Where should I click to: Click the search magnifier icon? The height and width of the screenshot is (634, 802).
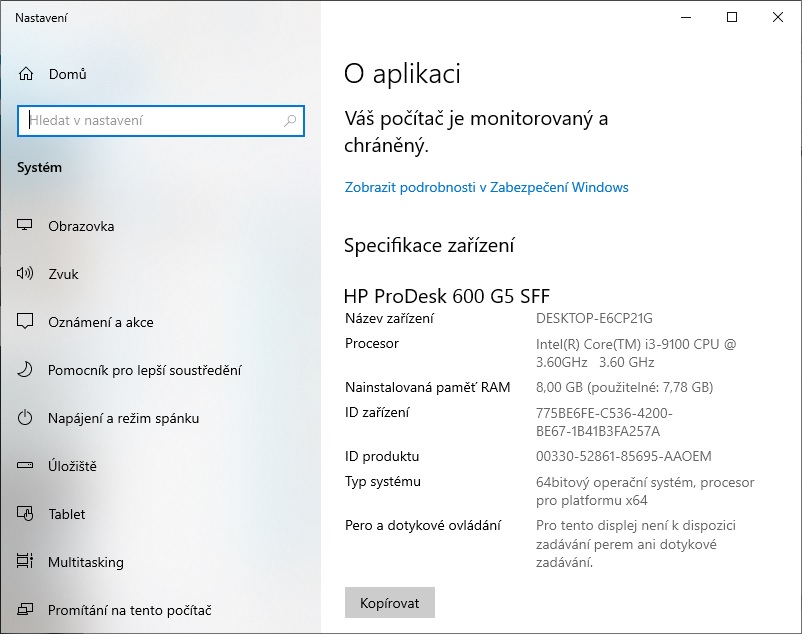[x=290, y=121]
